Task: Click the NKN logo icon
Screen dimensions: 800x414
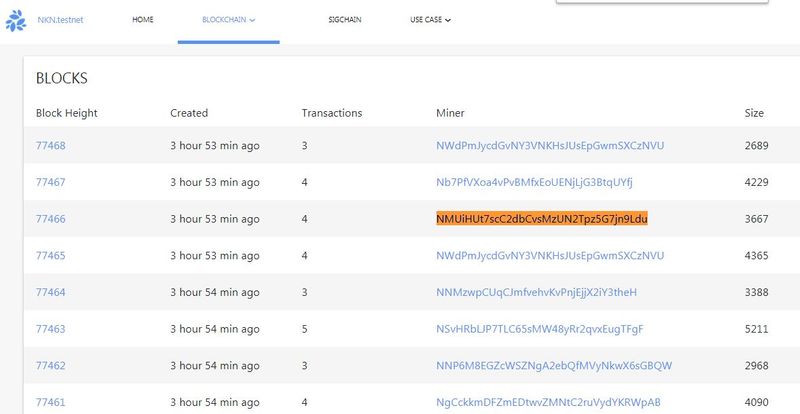Action: pyautogui.click(x=16, y=19)
